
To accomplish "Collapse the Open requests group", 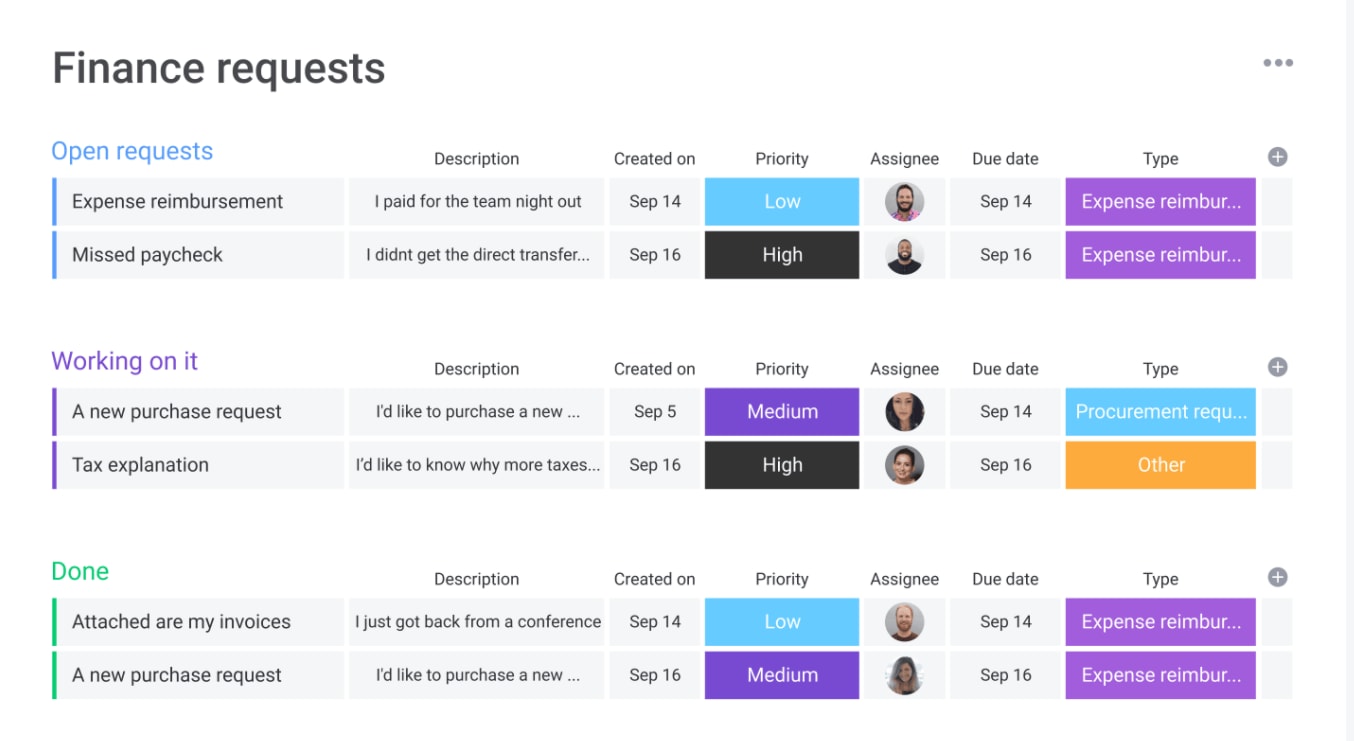I will (132, 151).
